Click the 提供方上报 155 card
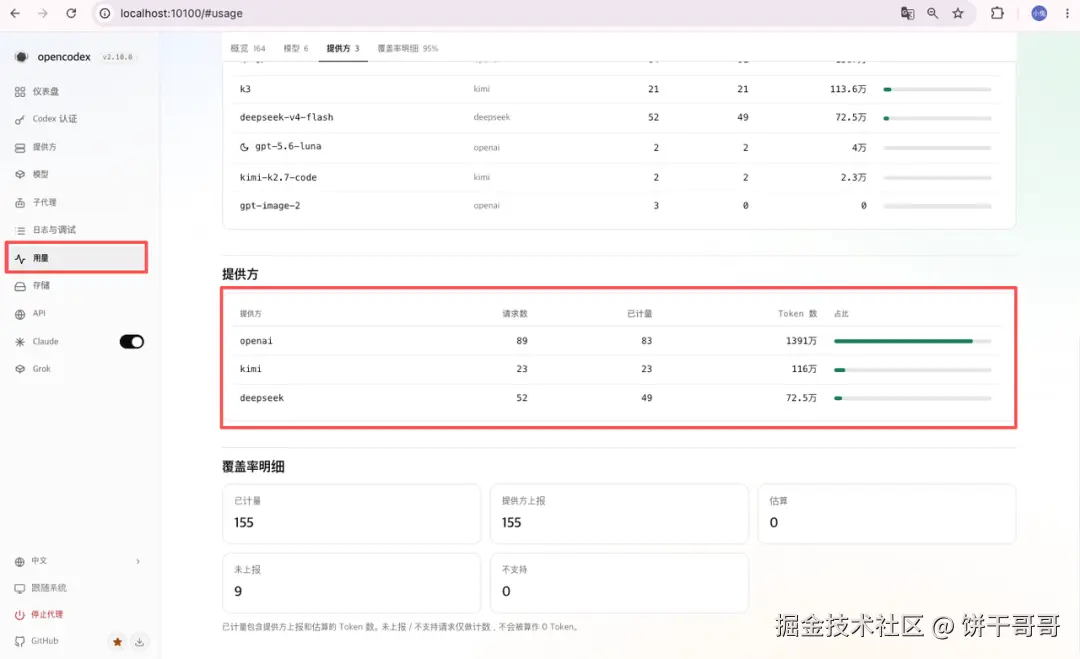1080x659 pixels. [619, 514]
